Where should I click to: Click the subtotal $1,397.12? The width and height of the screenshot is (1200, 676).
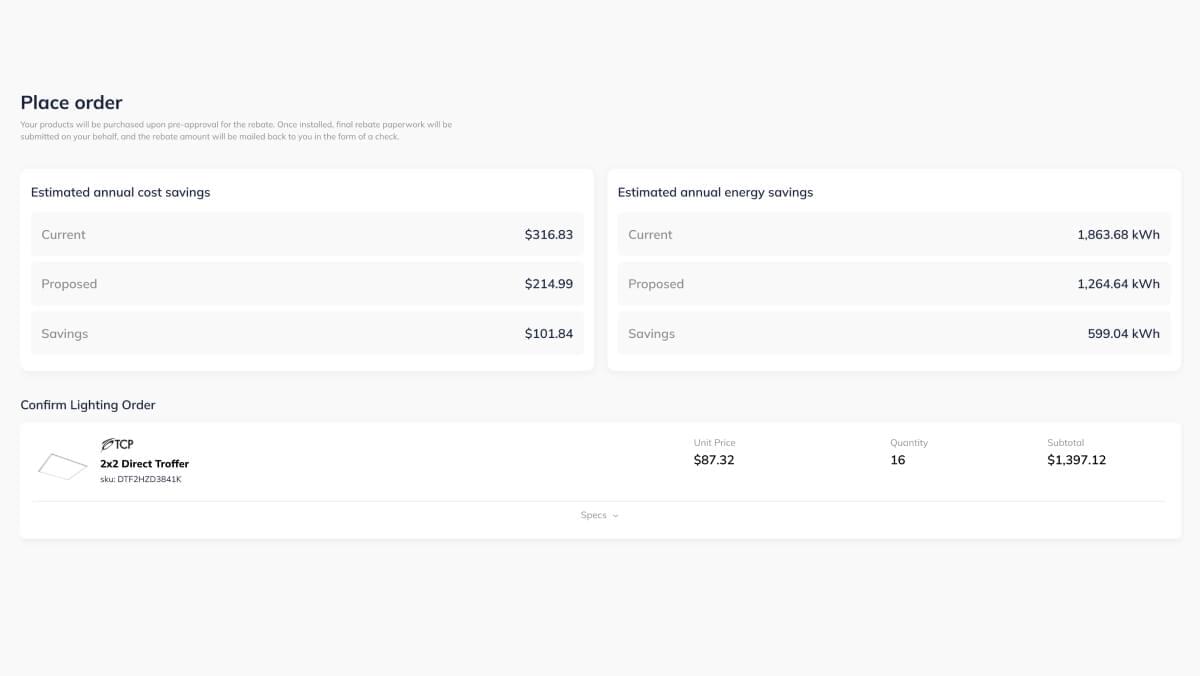(x=1077, y=460)
